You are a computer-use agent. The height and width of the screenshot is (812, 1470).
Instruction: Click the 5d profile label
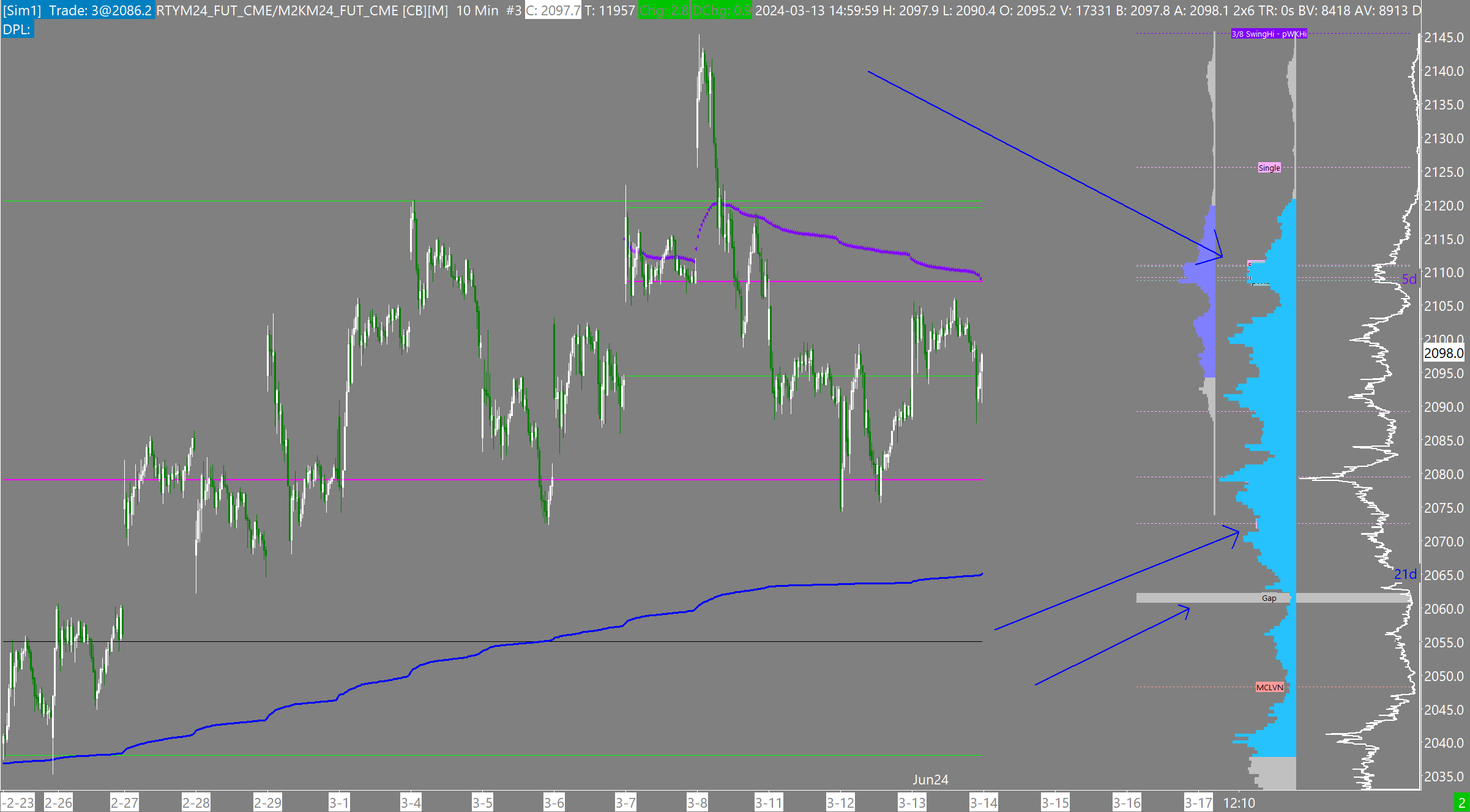(1409, 279)
